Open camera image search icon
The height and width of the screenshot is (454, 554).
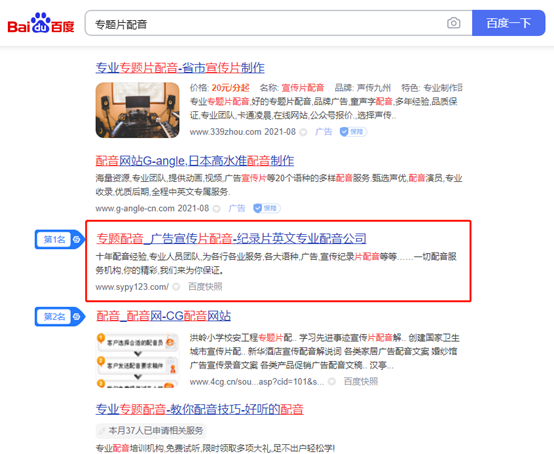pos(454,23)
